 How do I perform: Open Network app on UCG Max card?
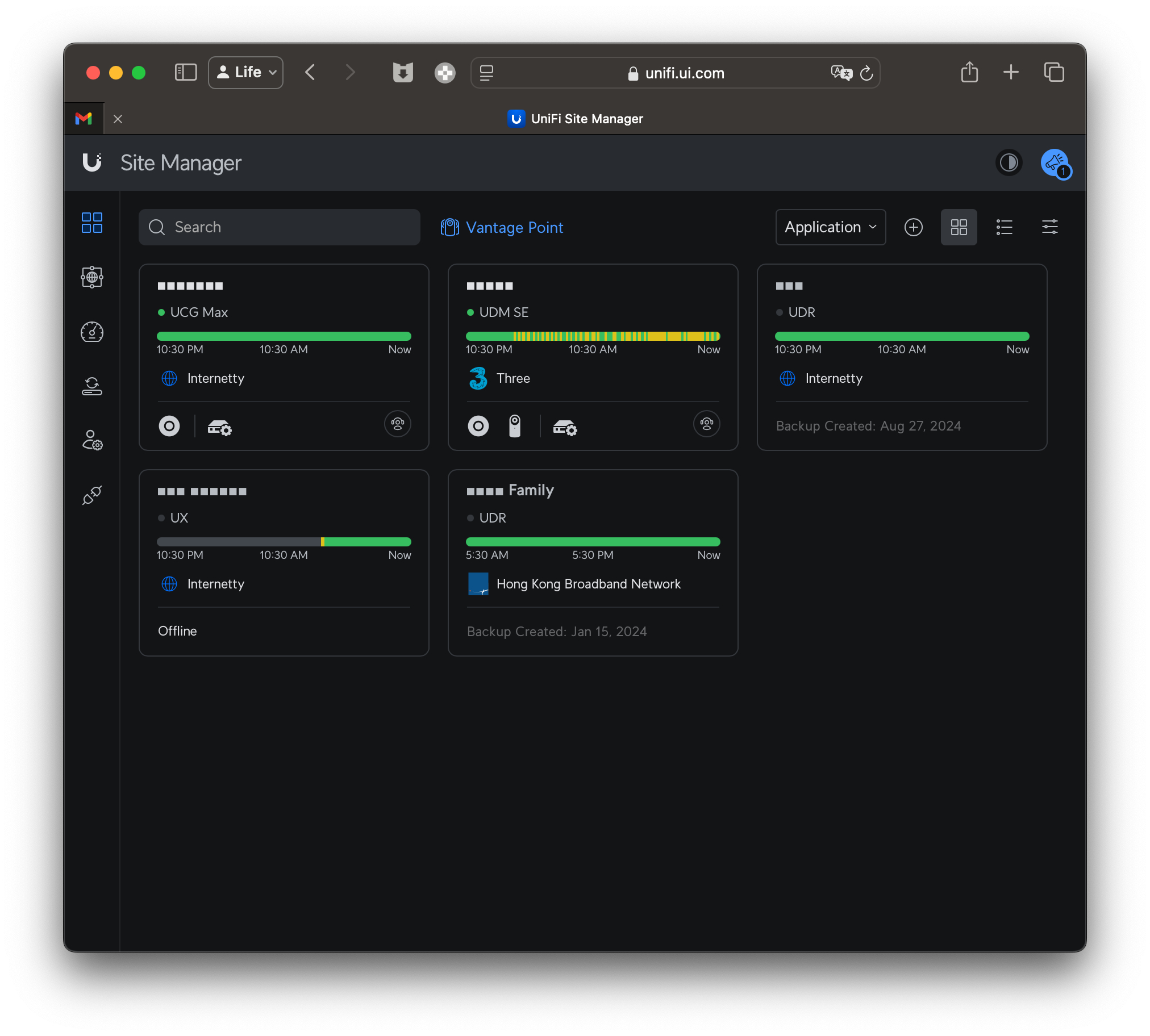[x=169, y=426]
